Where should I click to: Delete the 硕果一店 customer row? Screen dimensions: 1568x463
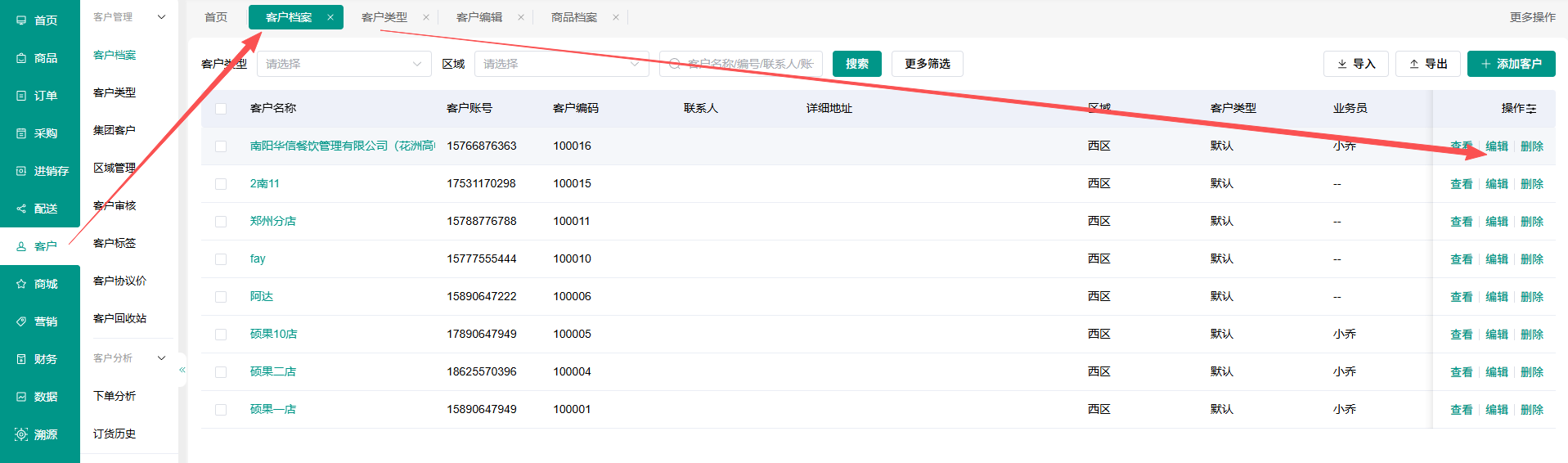(x=1532, y=410)
